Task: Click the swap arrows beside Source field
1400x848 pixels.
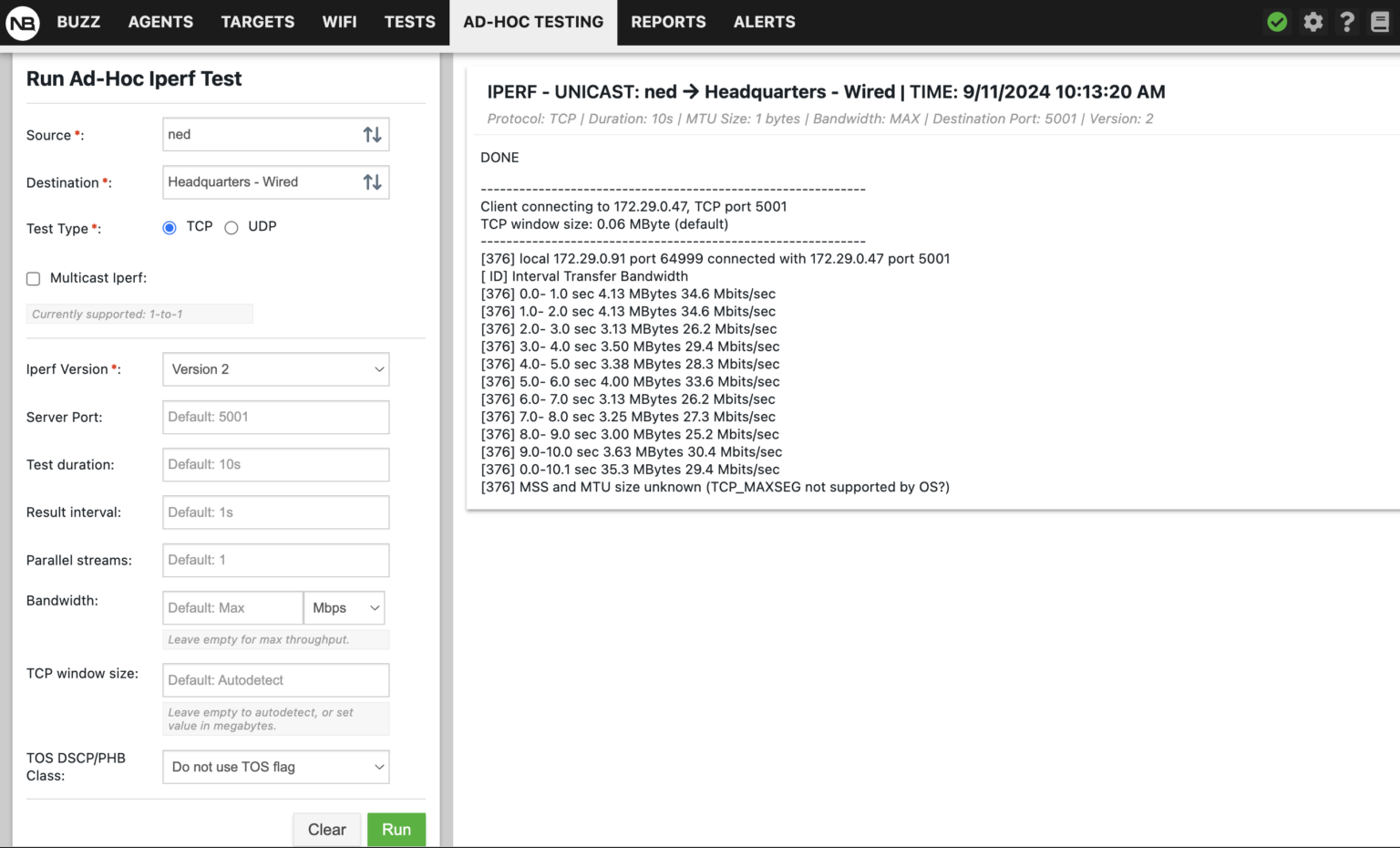Action: click(x=372, y=134)
